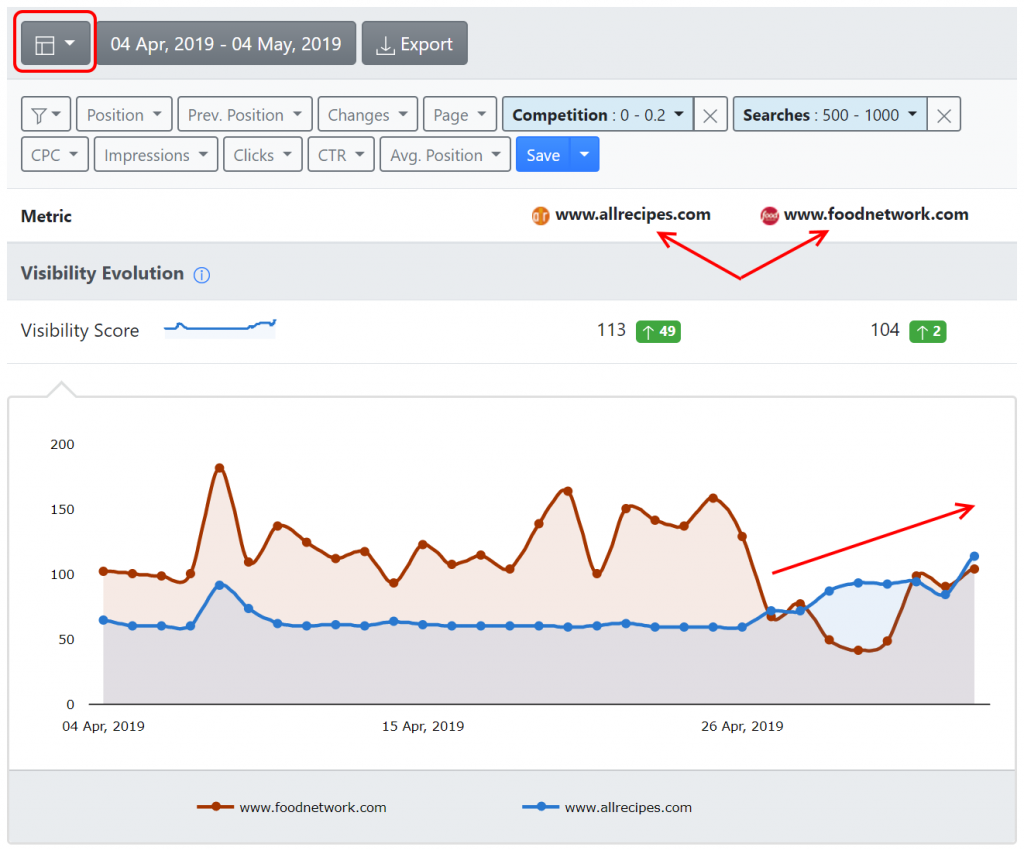Click the 15 Apr, 2019 axis label
1024x850 pixels.
point(423,726)
